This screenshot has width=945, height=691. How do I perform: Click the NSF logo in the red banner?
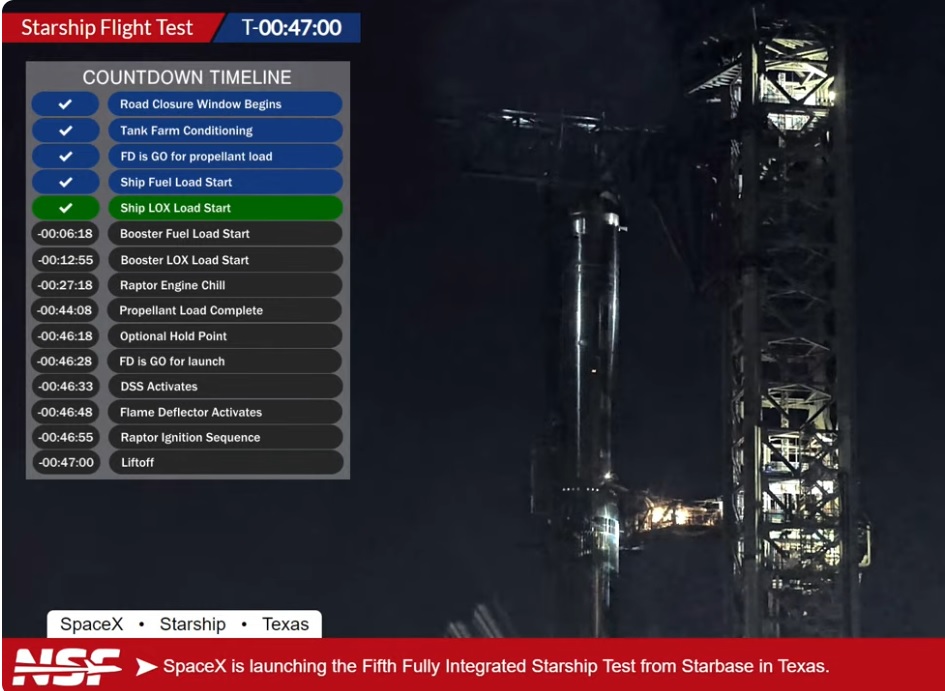67,666
